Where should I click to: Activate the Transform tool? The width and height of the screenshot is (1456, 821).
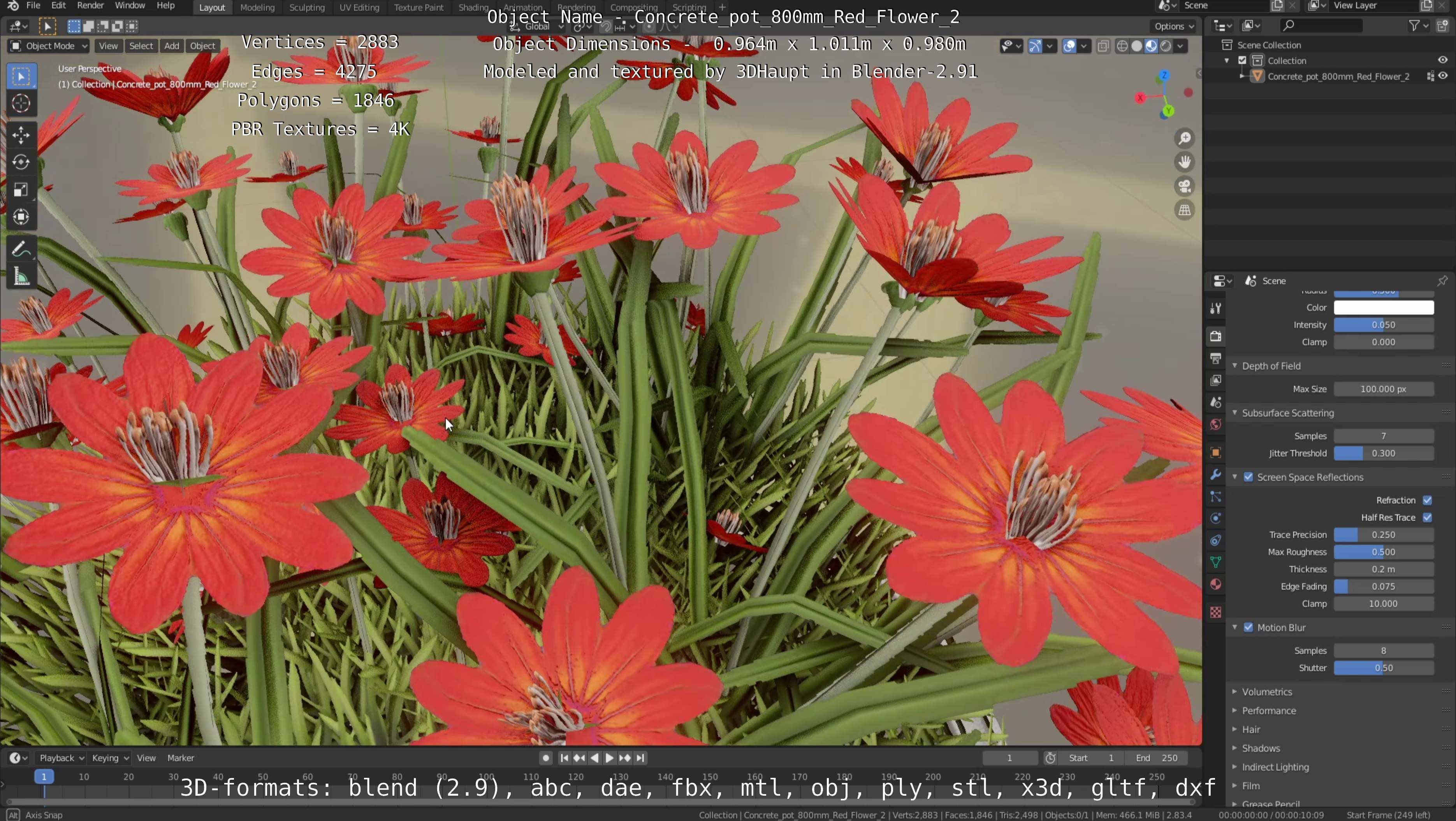[x=21, y=217]
